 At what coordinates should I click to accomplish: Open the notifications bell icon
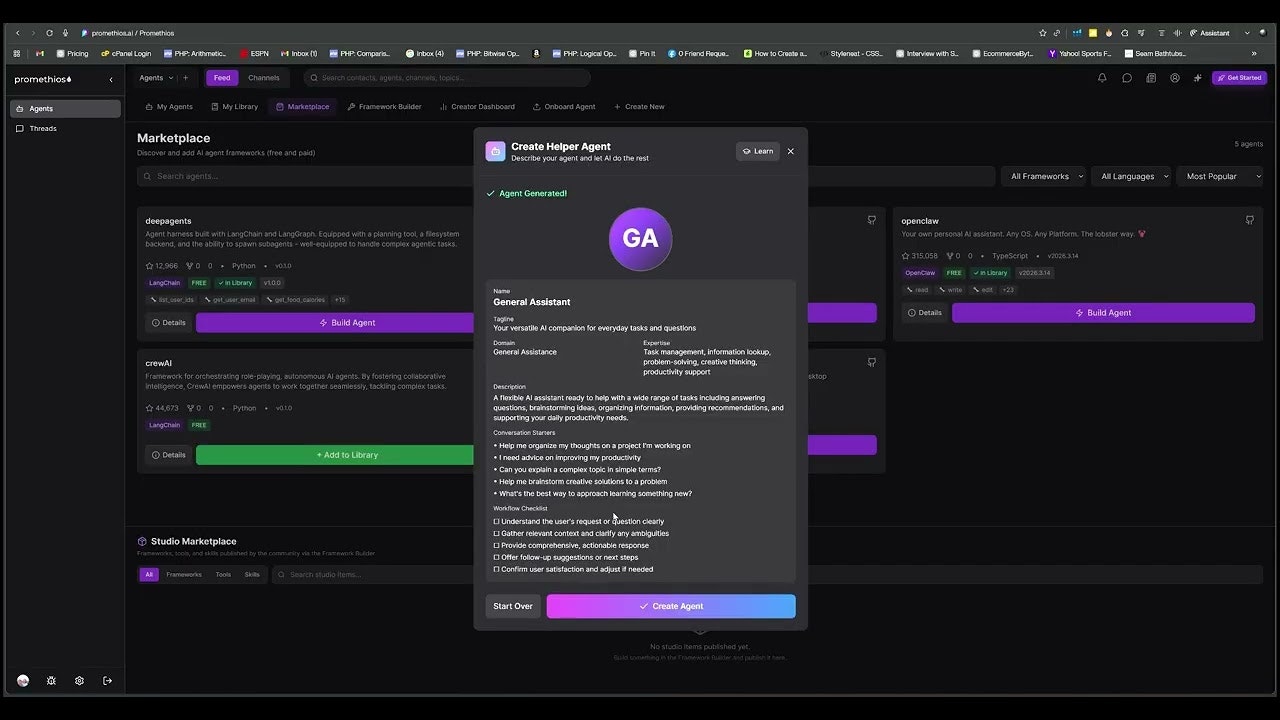pos(1102,78)
